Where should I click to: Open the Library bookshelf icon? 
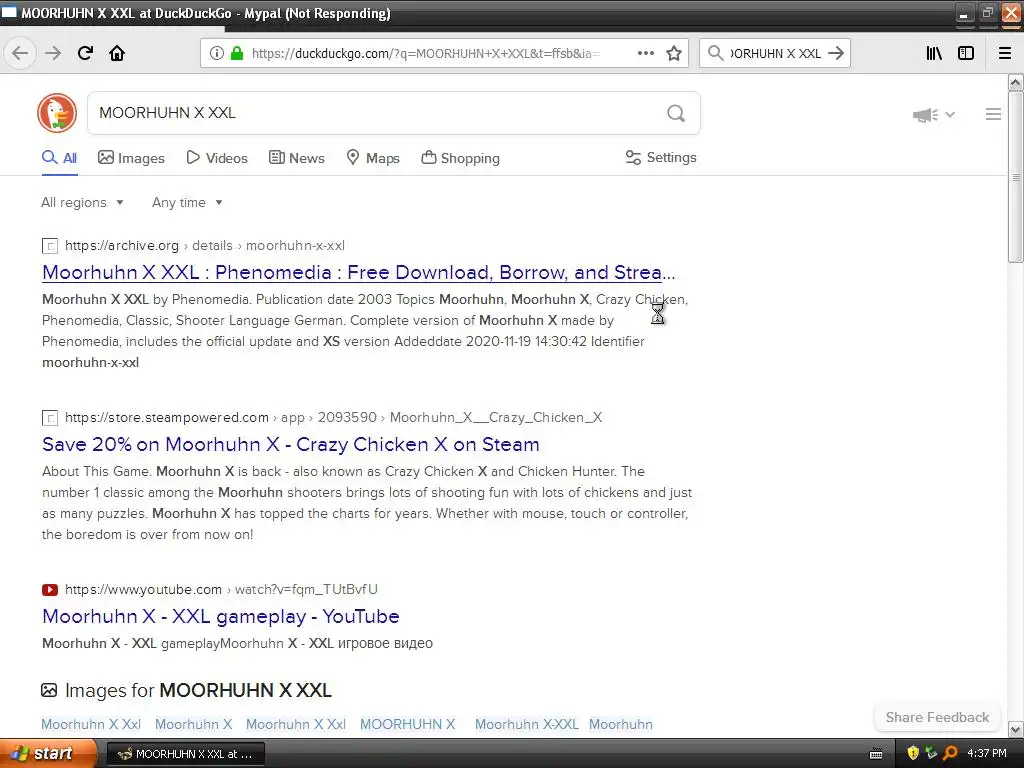pos(934,53)
